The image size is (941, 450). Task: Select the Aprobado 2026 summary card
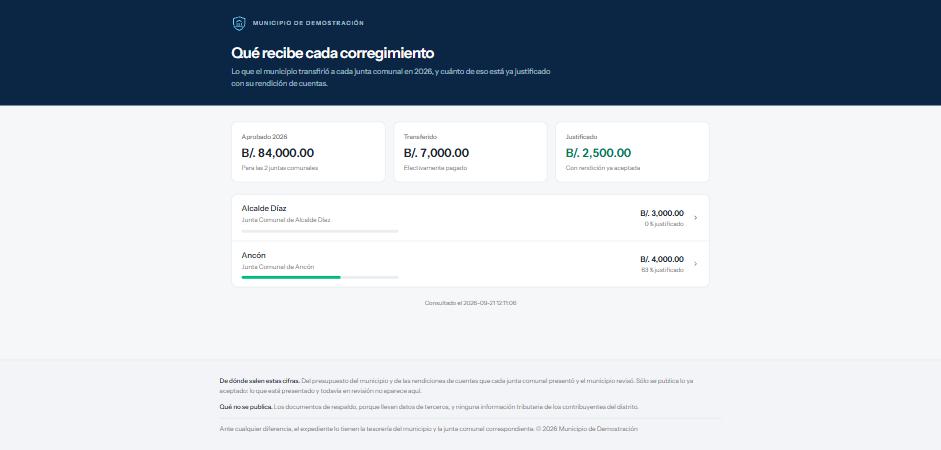click(x=308, y=152)
